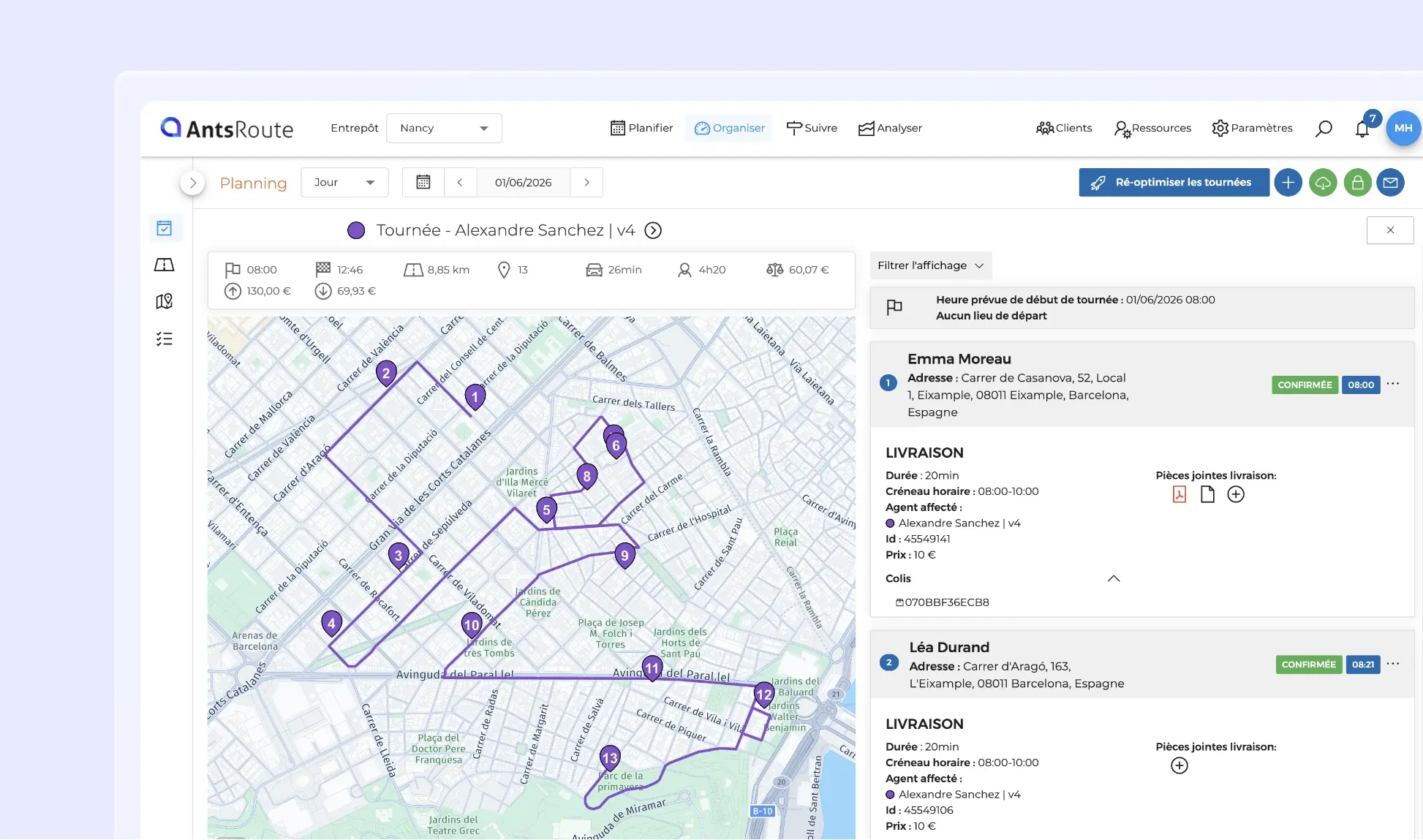Click map marker 10
The height and width of the screenshot is (840, 1423).
472,624
